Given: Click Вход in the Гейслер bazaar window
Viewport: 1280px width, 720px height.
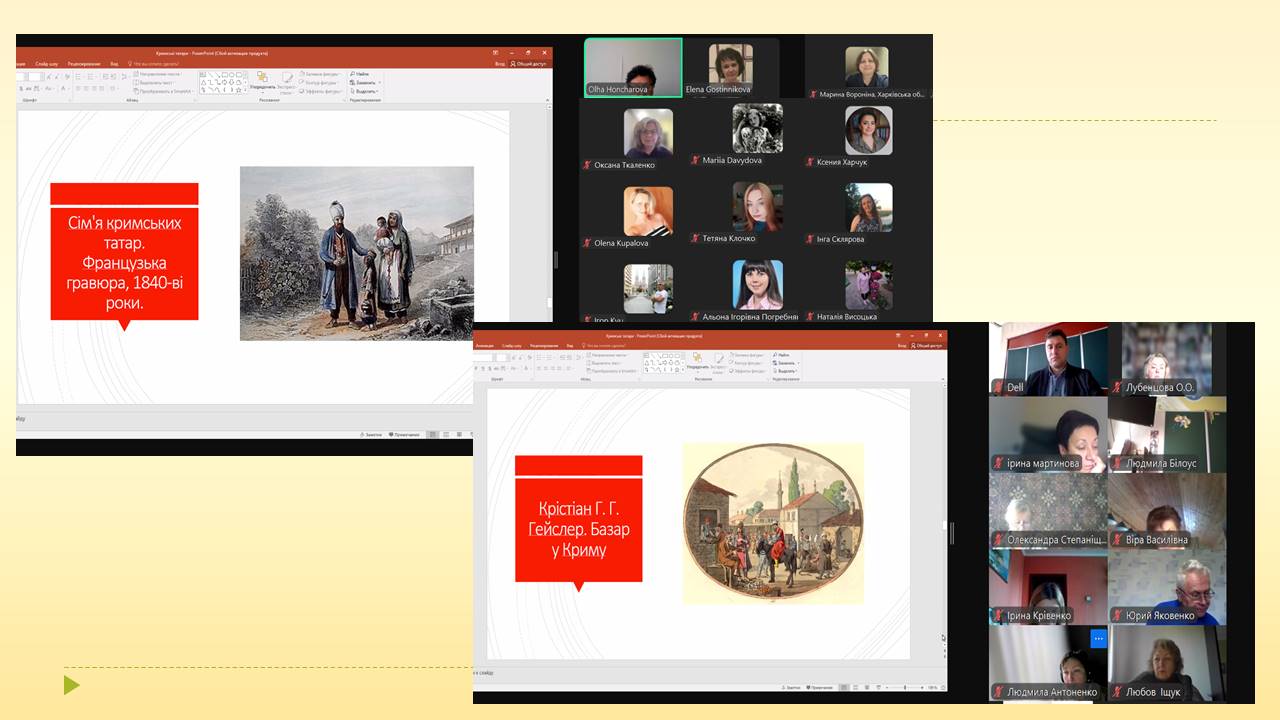Looking at the screenshot, I should [902, 346].
